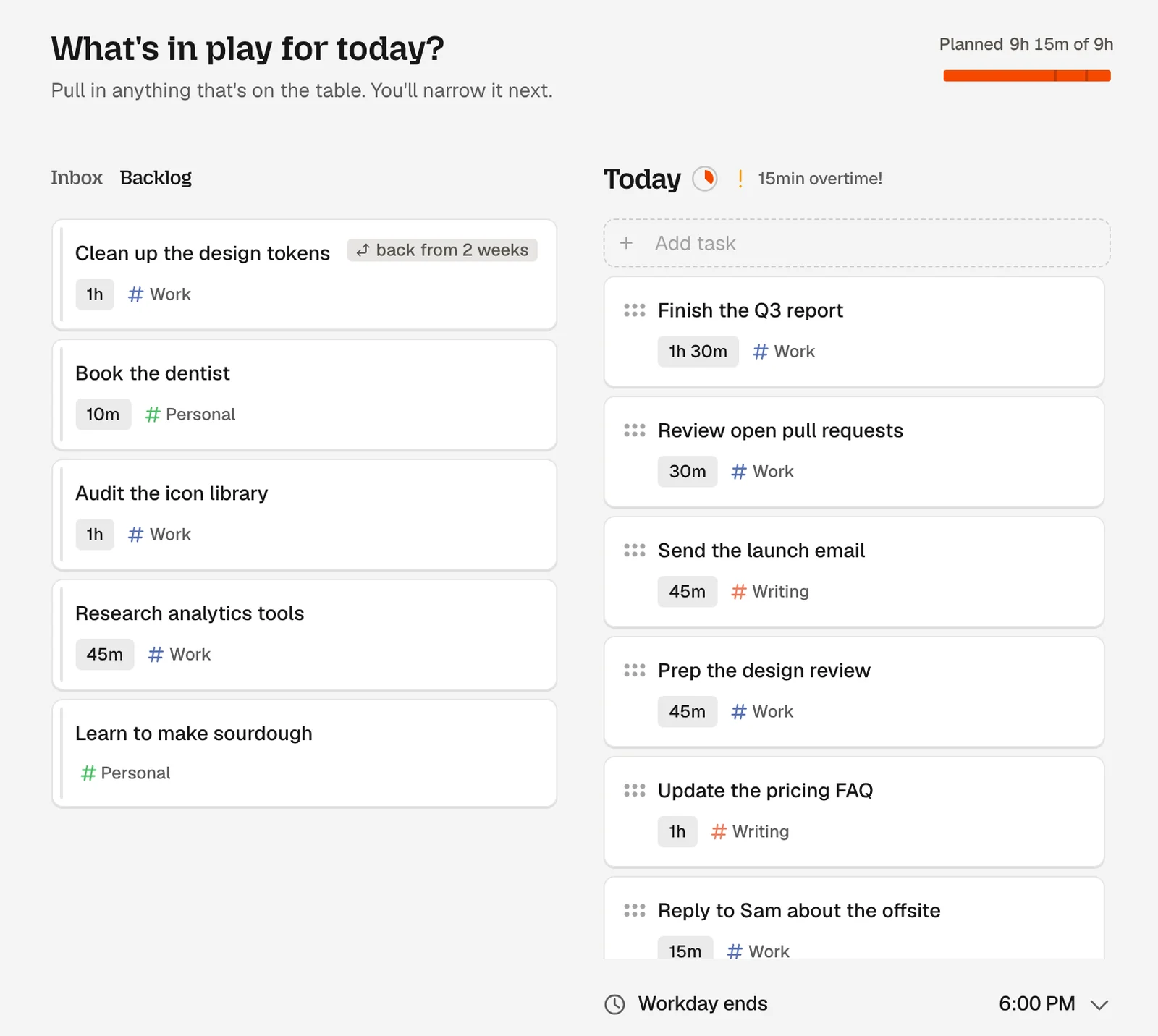Click drag handle on Send the launch email
1158x1036 pixels.
(x=635, y=551)
